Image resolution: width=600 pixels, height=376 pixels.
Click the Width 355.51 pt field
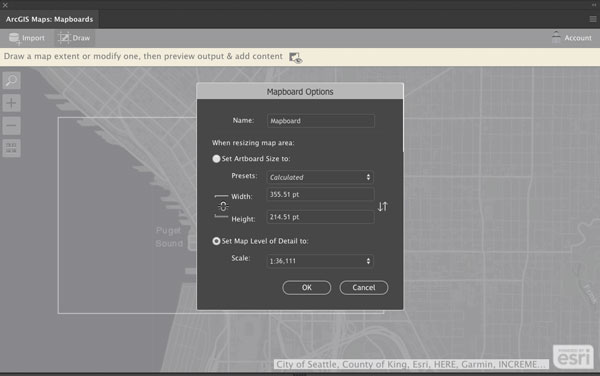(x=320, y=194)
